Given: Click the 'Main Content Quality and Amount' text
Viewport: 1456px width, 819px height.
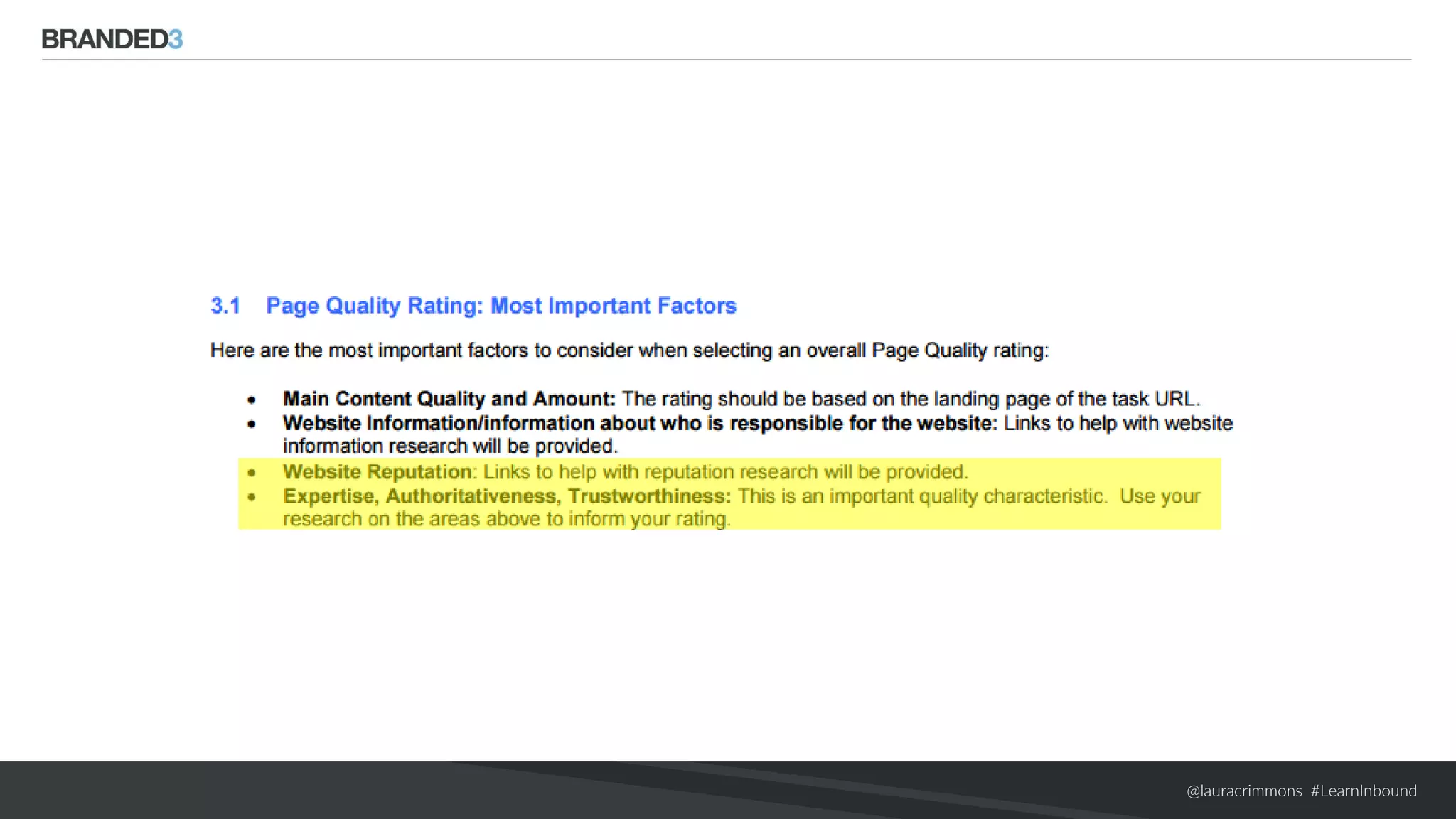Looking at the screenshot, I should click(x=449, y=399).
